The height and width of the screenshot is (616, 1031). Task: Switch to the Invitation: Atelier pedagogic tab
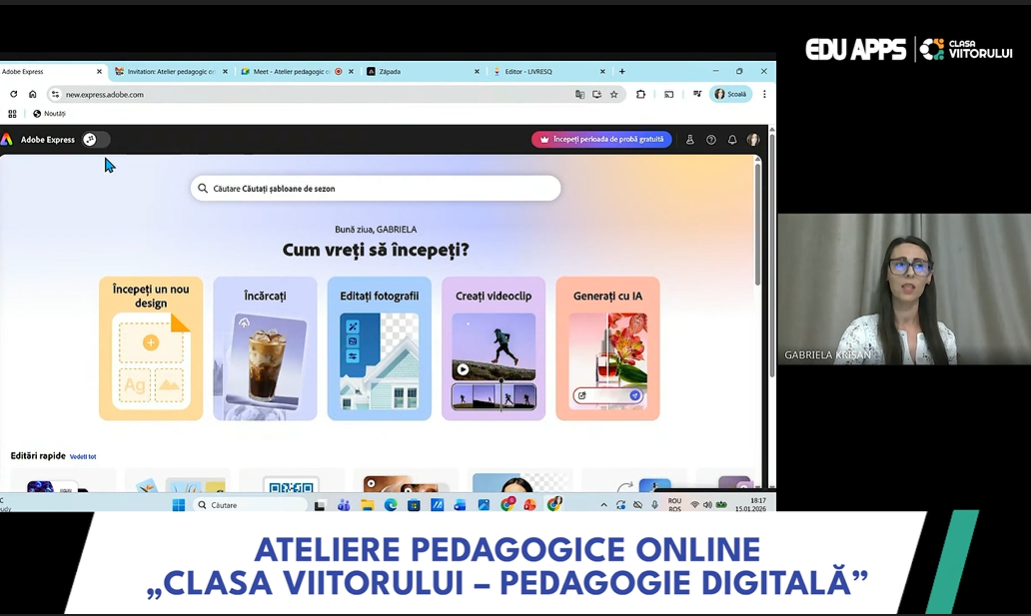click(x=170, y=72)
